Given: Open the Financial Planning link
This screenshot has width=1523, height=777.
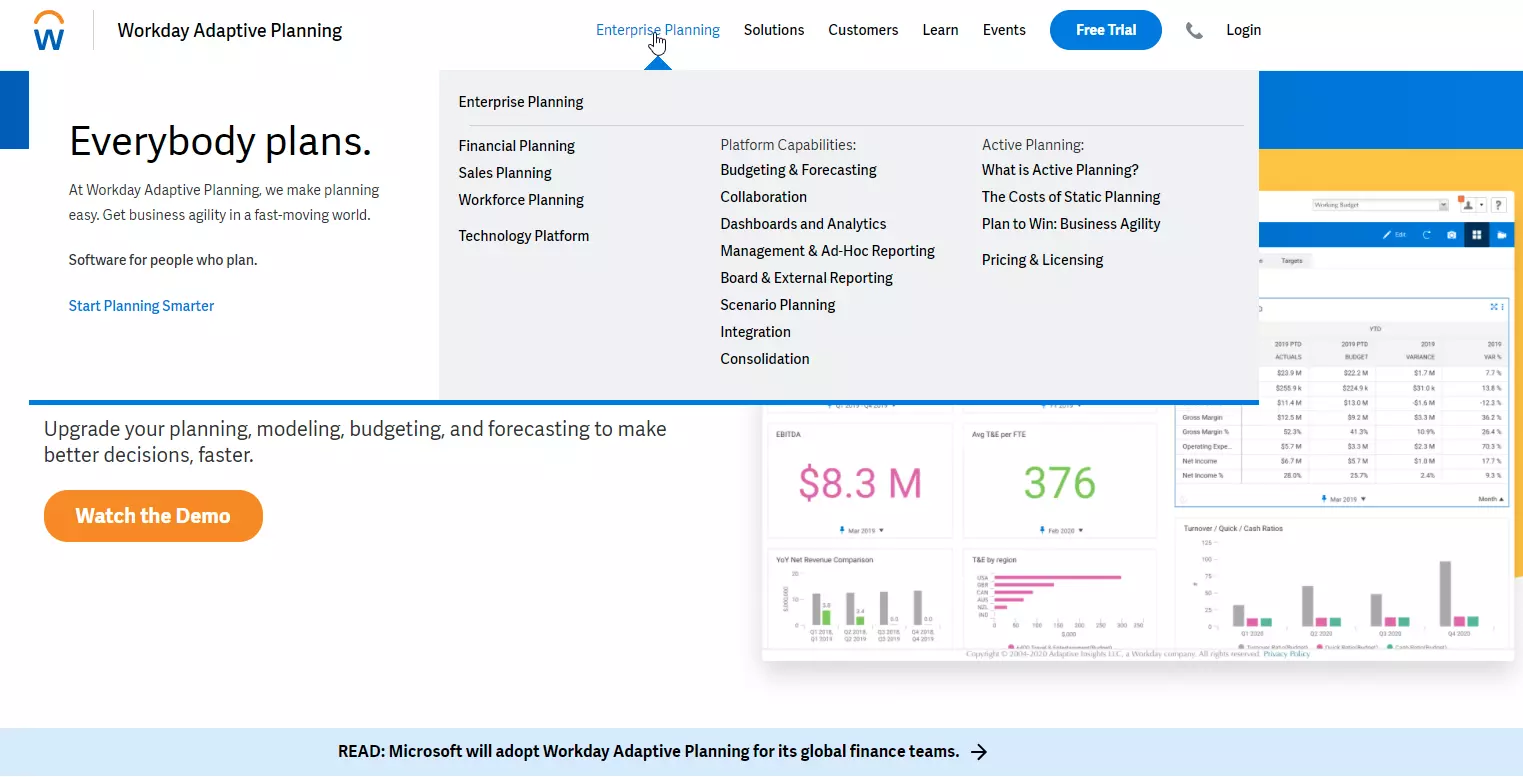Looking at the screenshot, I should 516,146.
